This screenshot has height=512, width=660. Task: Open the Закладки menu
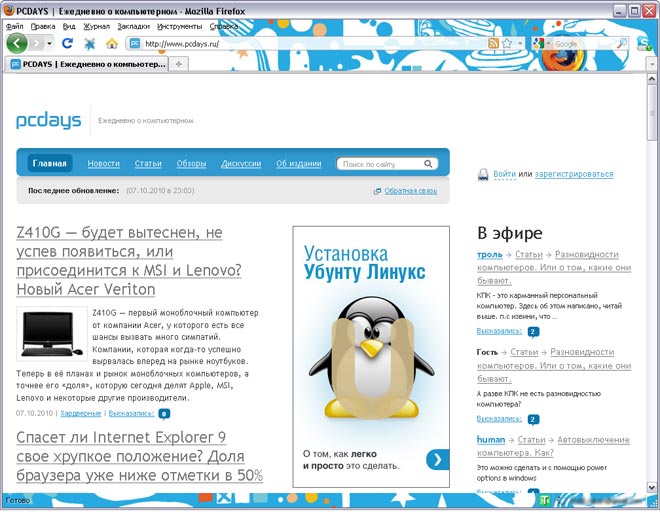tap(133, 26)
